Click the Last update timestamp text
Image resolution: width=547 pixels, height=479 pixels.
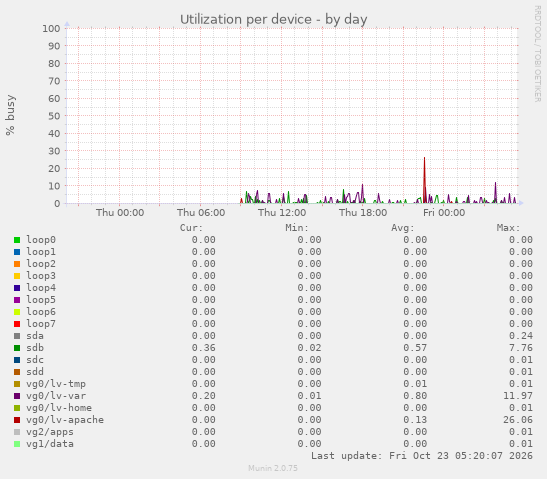coord(422,456)
